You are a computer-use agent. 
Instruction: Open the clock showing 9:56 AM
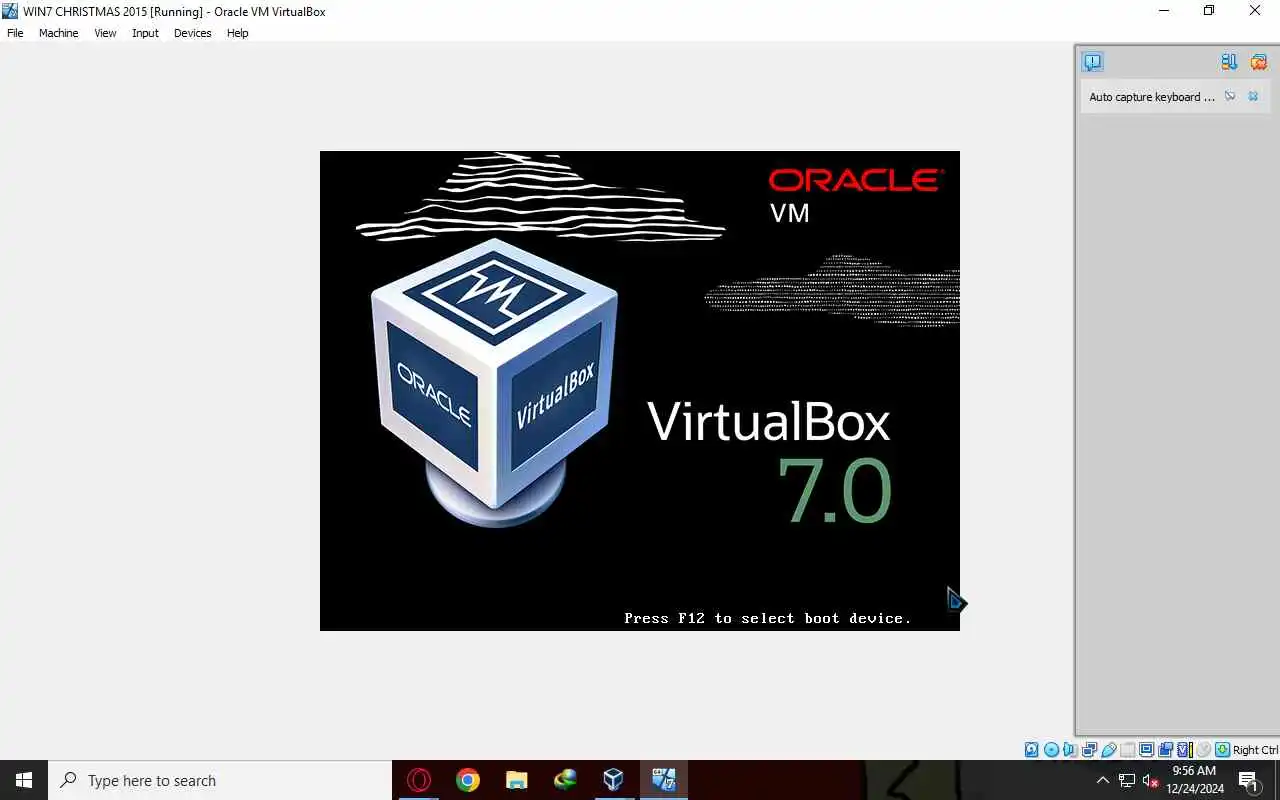tap(1195, 780)
